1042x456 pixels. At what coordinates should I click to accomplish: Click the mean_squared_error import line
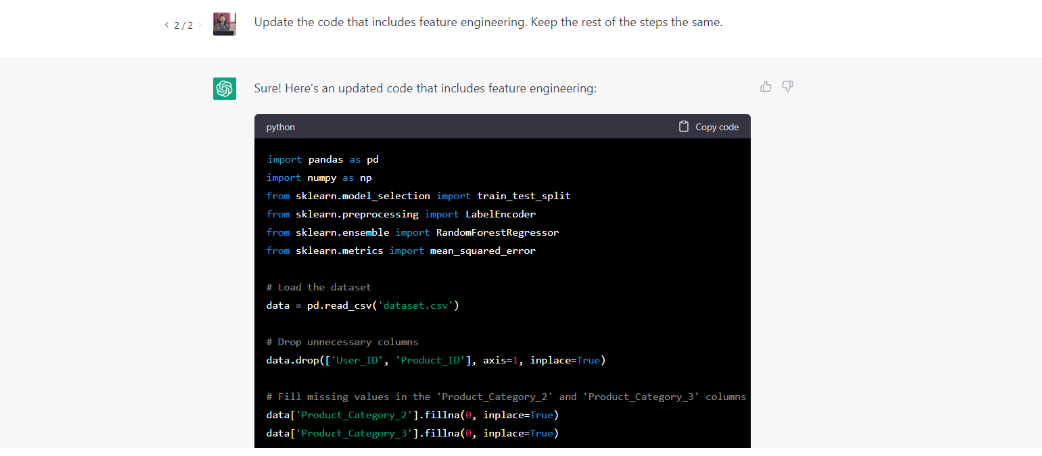(401, 251)
